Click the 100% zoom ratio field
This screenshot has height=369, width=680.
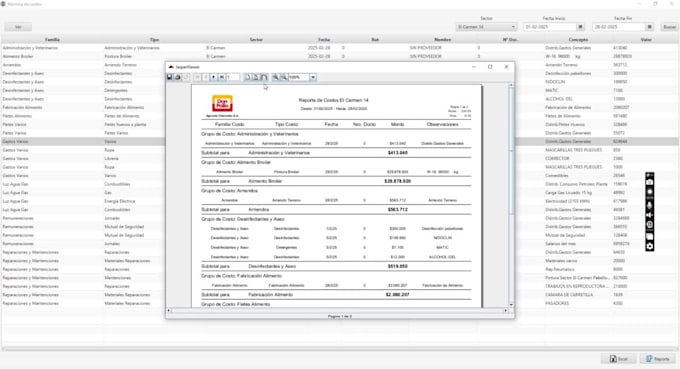tap(299, 77)
